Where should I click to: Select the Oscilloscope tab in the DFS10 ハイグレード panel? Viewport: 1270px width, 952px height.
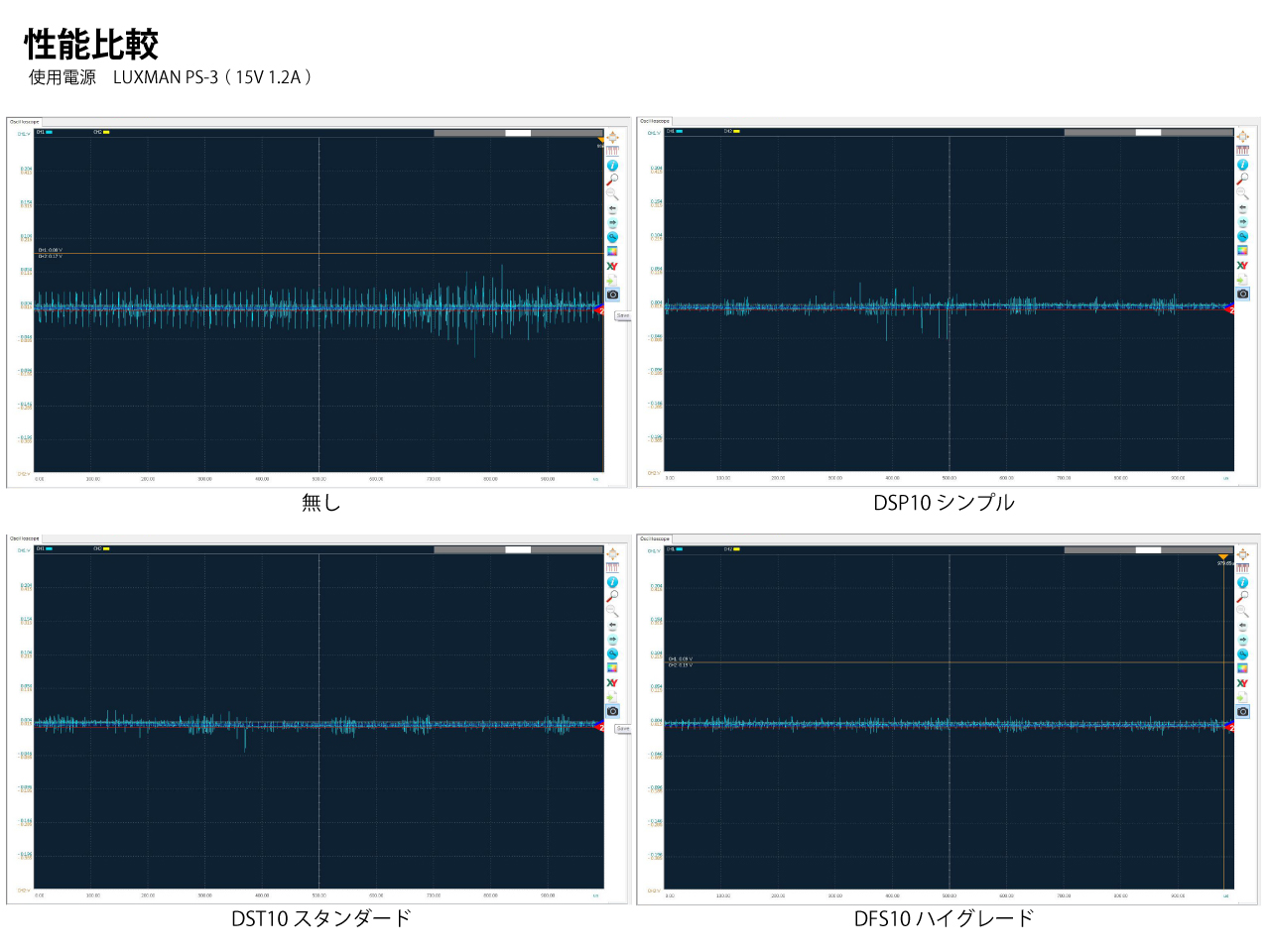(655, 538)
